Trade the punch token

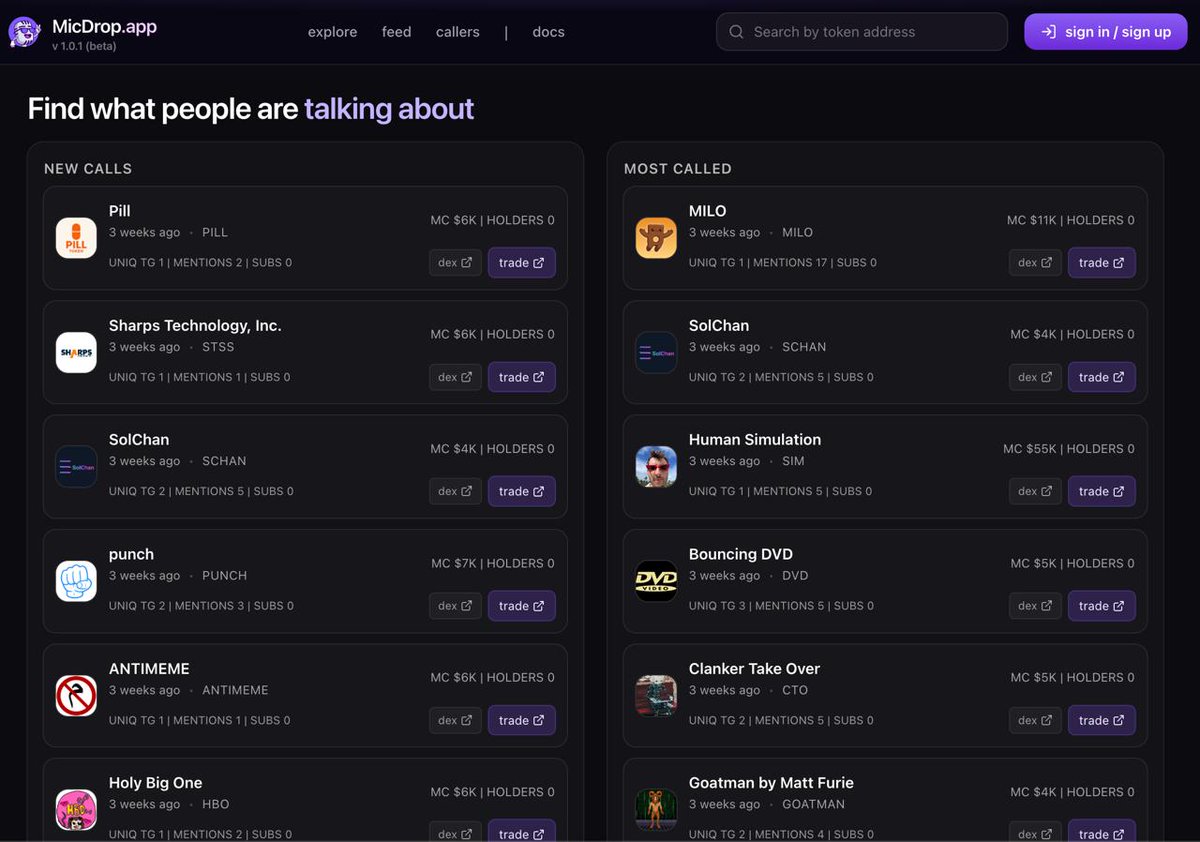click(522, 606)
